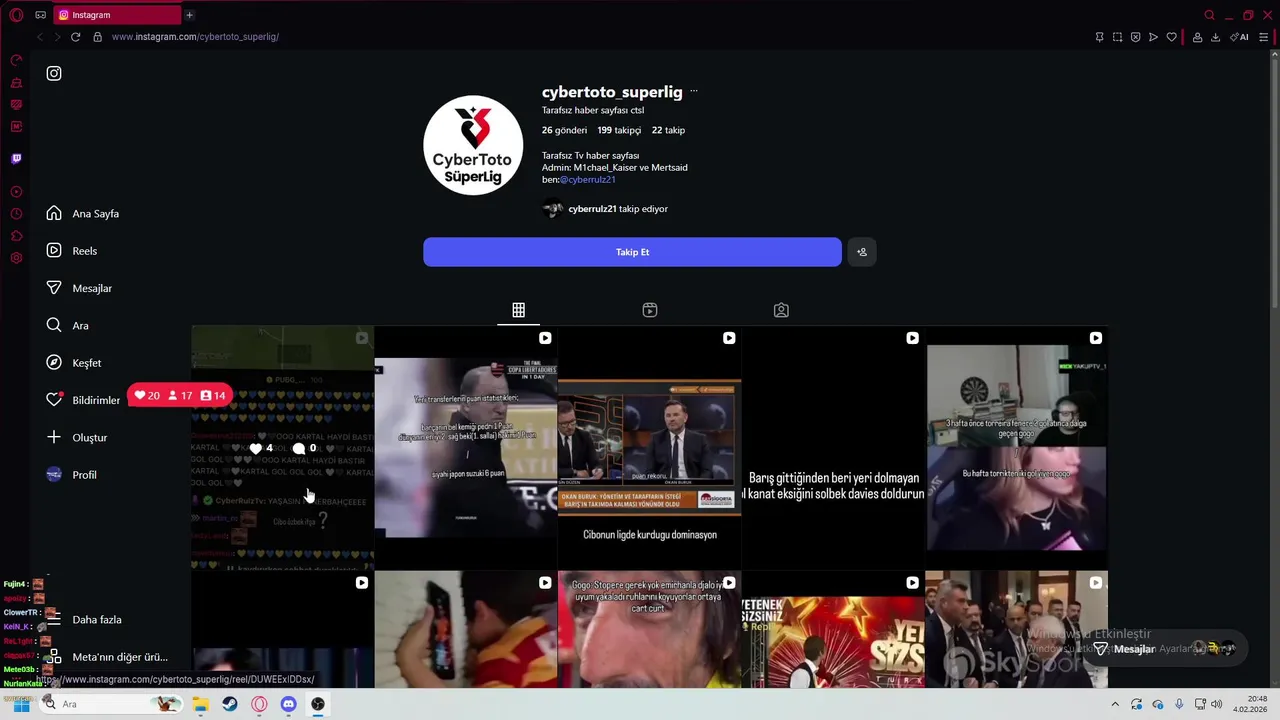The image size is (1280, 720).
Task: Click the browser back arrow
Action: 40,37
